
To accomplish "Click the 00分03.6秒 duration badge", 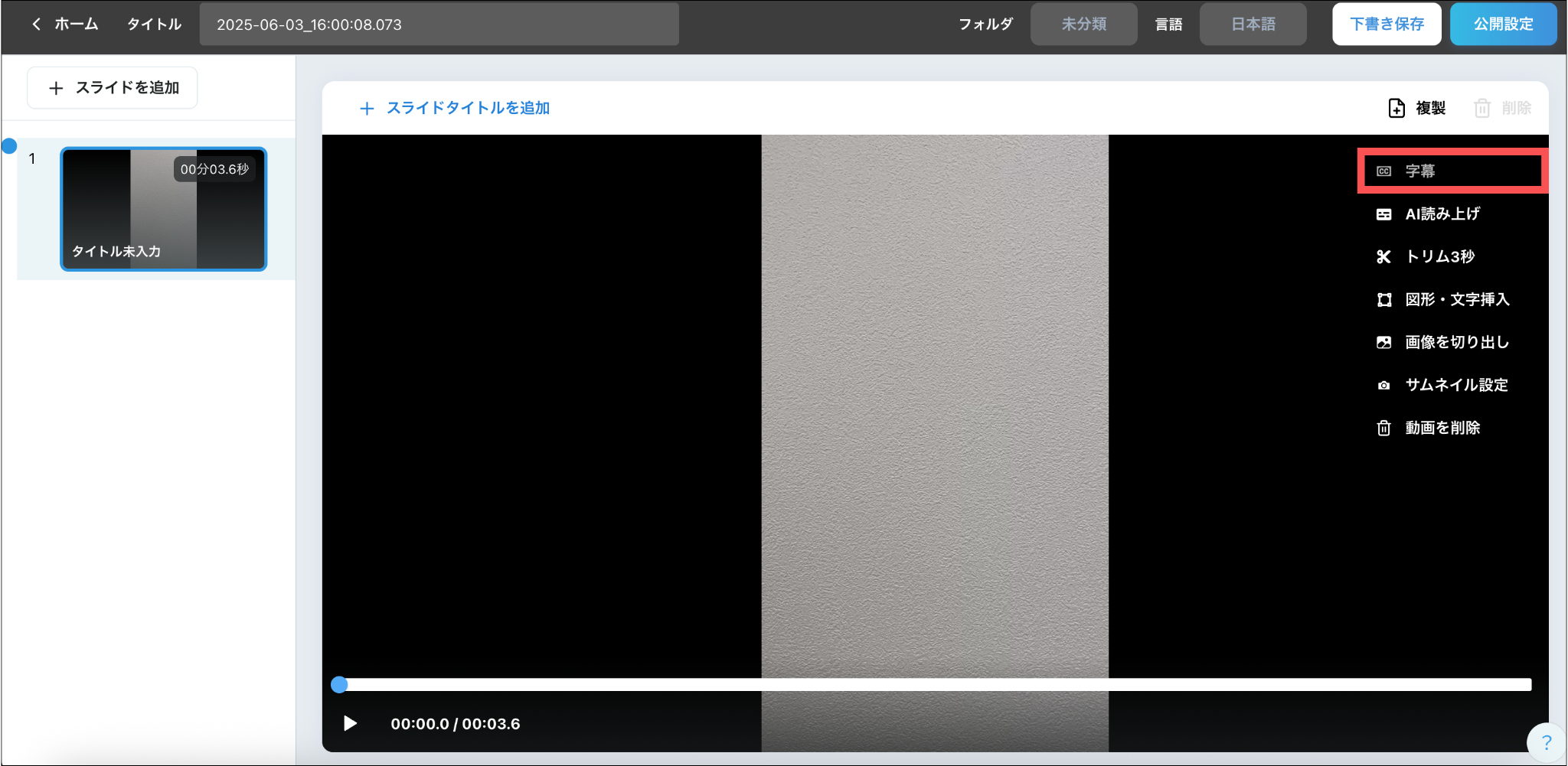I will [x=214, y=169].
